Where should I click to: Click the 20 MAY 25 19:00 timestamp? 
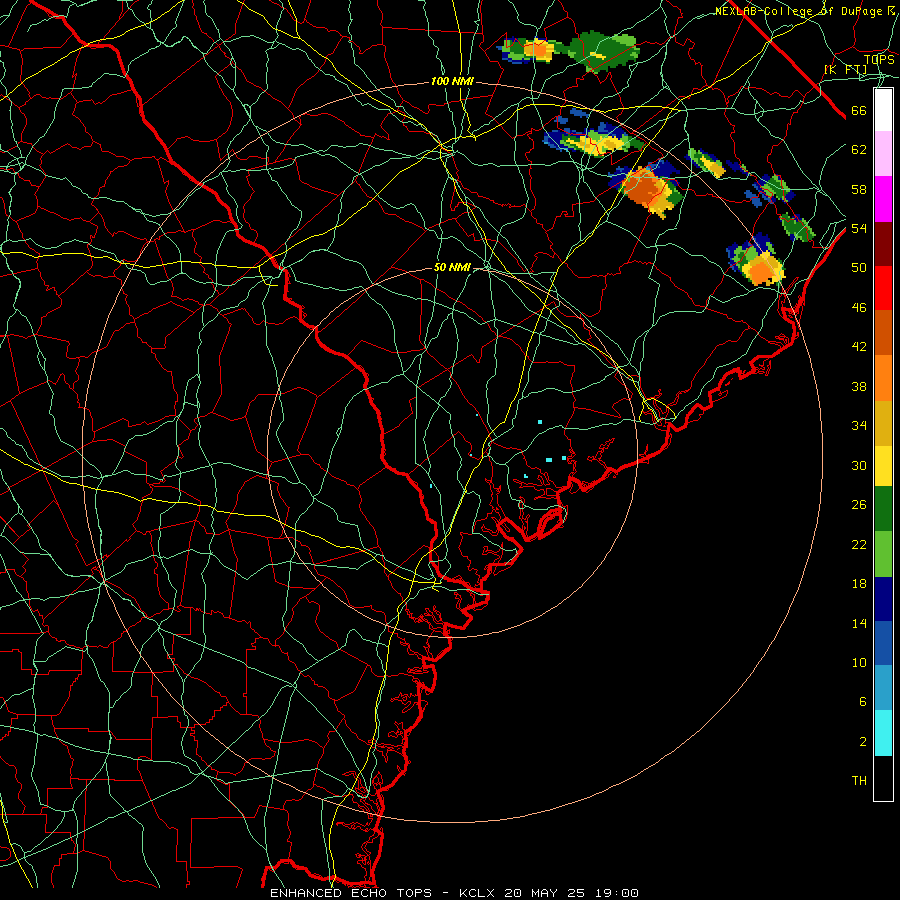coord(571,893)
